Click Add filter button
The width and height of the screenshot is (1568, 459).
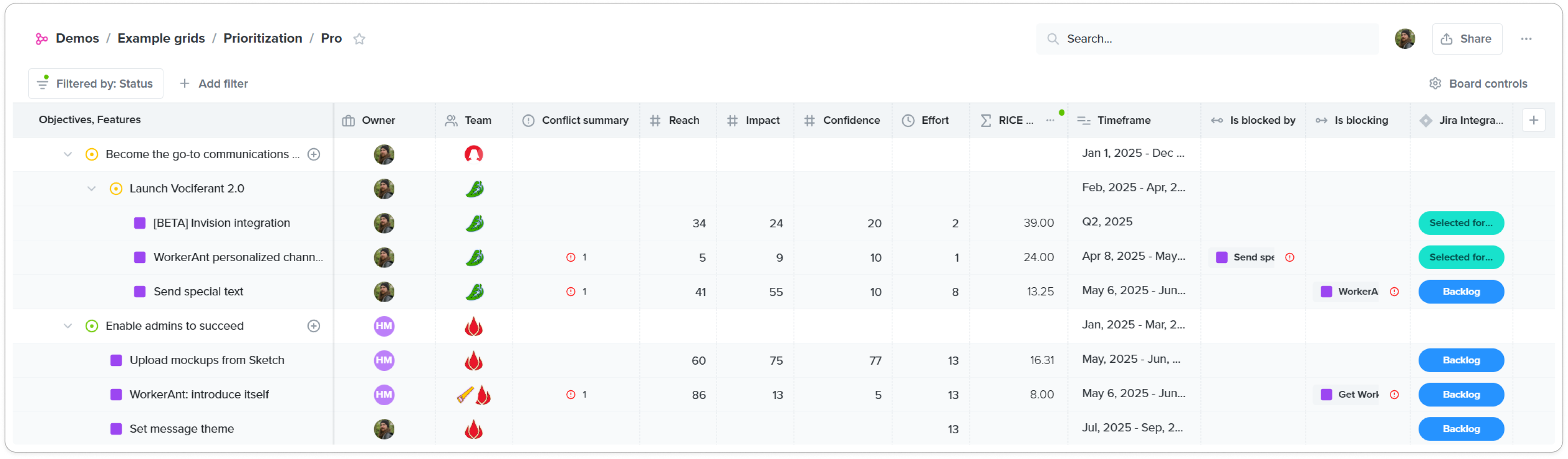(214, 84)
